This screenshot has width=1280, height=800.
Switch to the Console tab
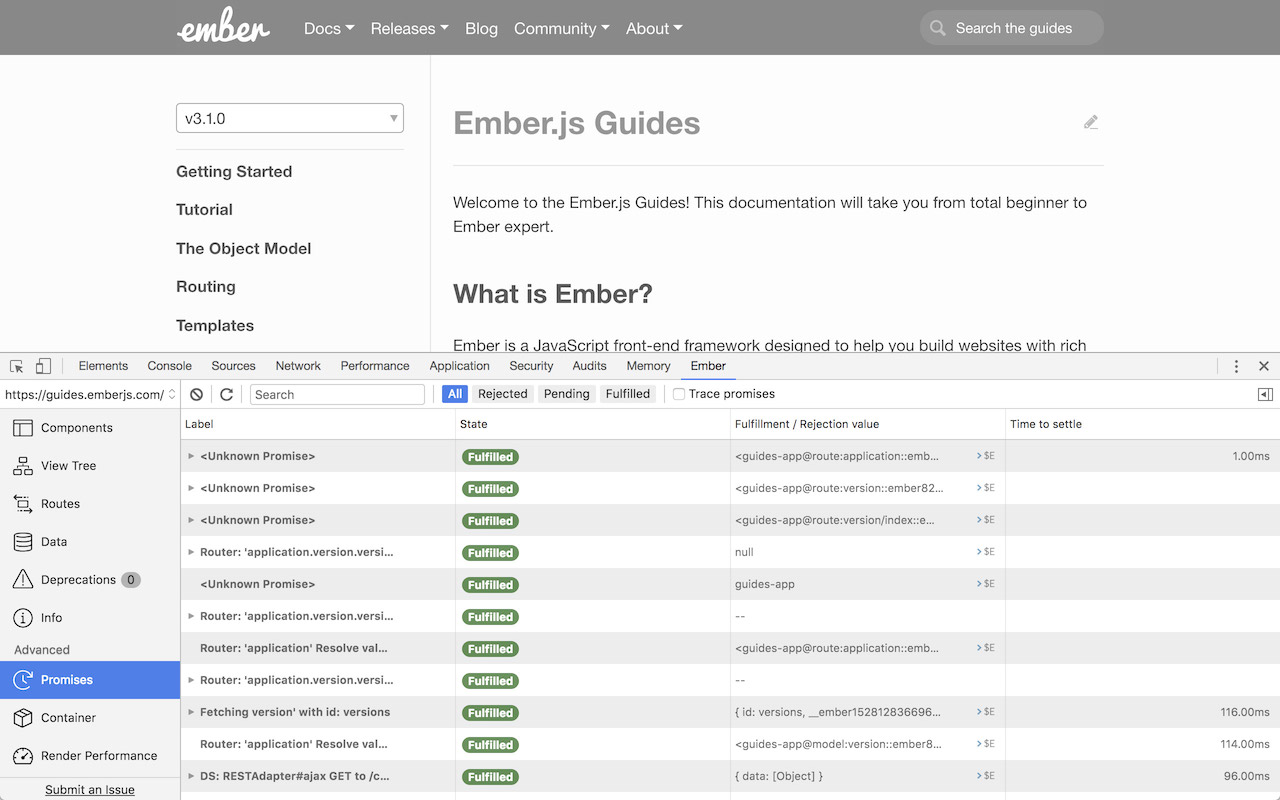click(x=169, y=366)
